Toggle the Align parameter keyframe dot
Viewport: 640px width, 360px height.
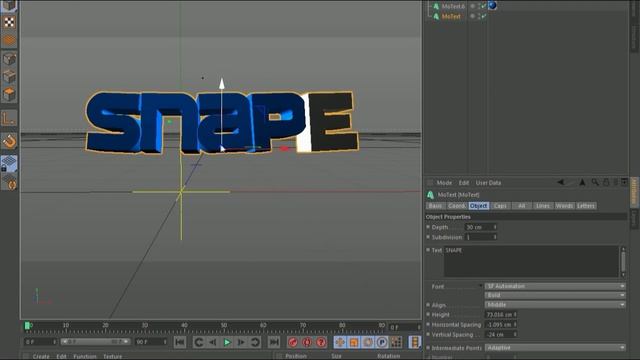(428, 304)
